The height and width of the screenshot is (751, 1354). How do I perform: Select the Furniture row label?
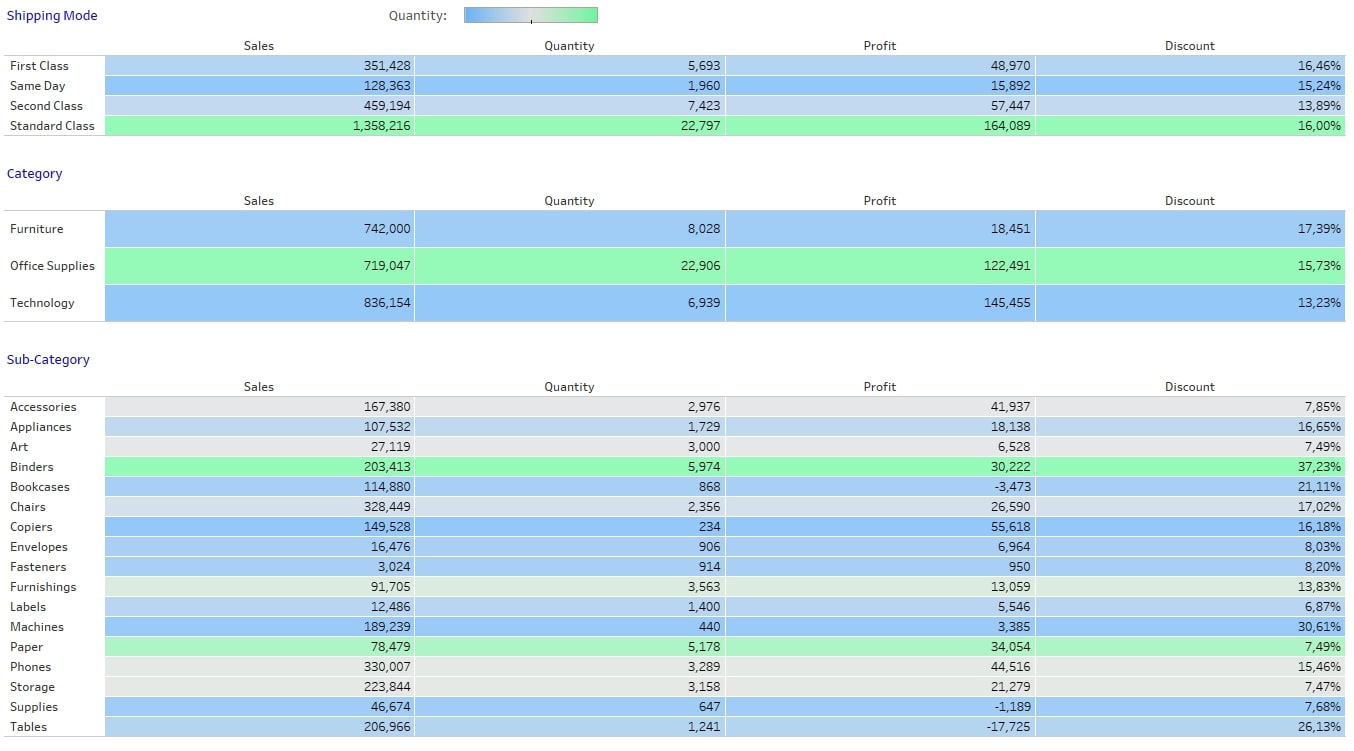[36, 229]
